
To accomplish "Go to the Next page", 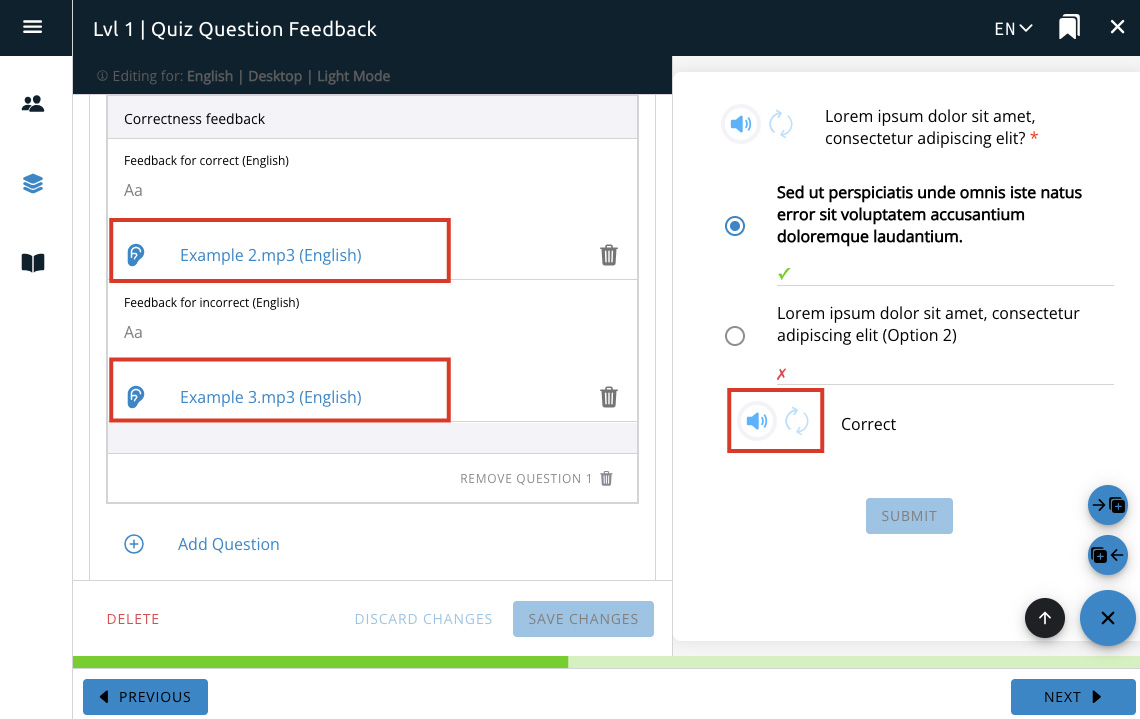I will (1072, 697).
